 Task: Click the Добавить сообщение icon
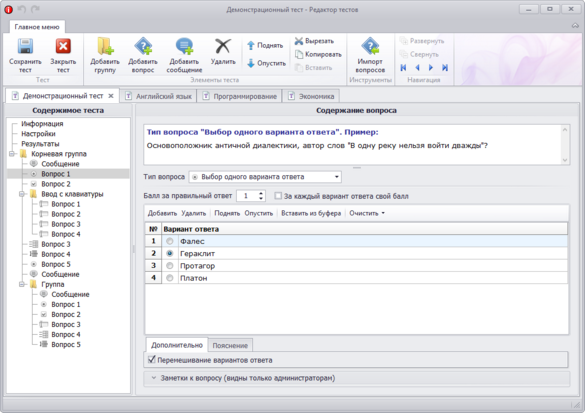184,47
